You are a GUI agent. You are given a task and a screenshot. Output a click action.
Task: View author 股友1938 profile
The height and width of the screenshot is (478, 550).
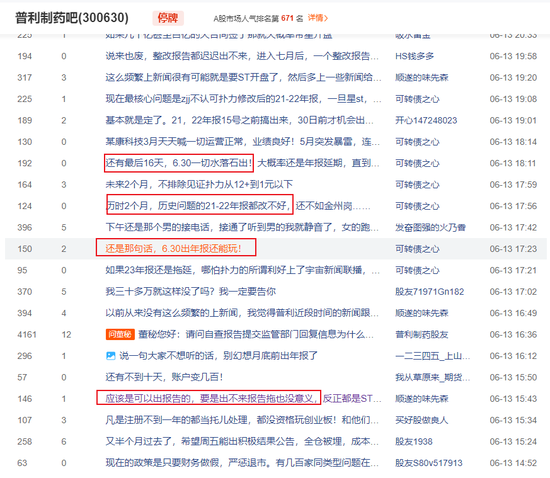(x=414, y=442)
